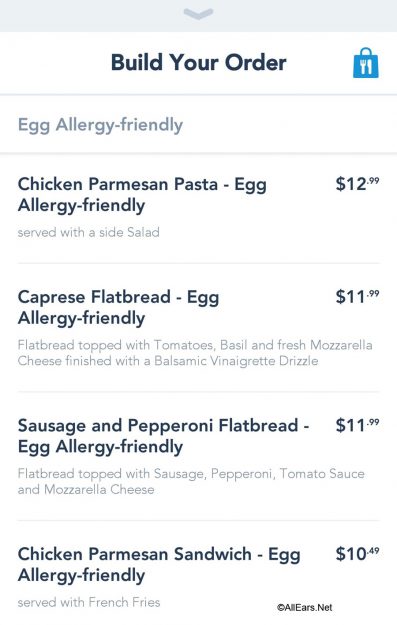Select Chicken Parmesan Sandwich item title
Image resolution: width=397 pixels, height=625 pixels.
[x=159, y=564]
